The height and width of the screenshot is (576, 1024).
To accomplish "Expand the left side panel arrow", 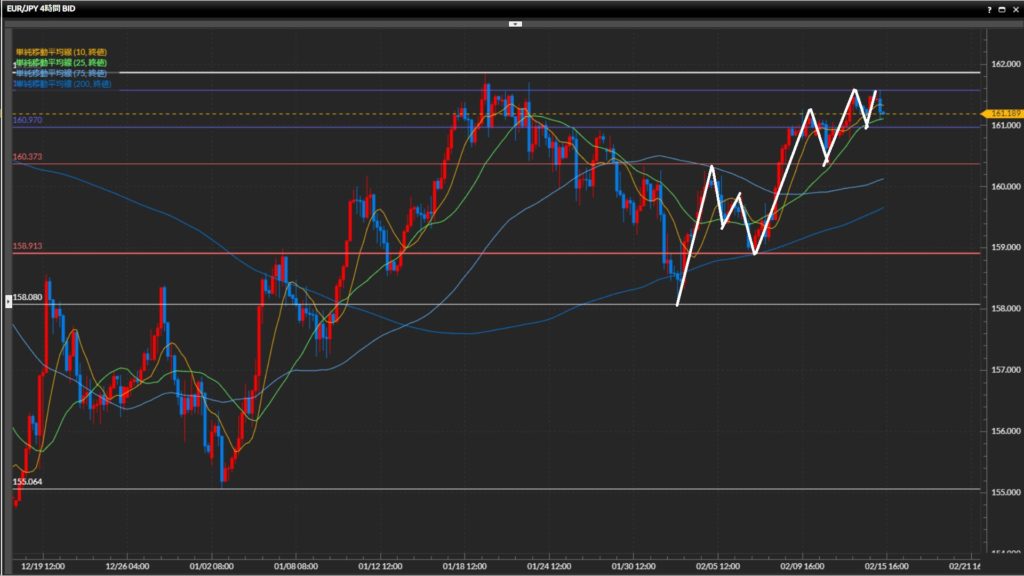I will pyautogui.click(x=10, y=299).
